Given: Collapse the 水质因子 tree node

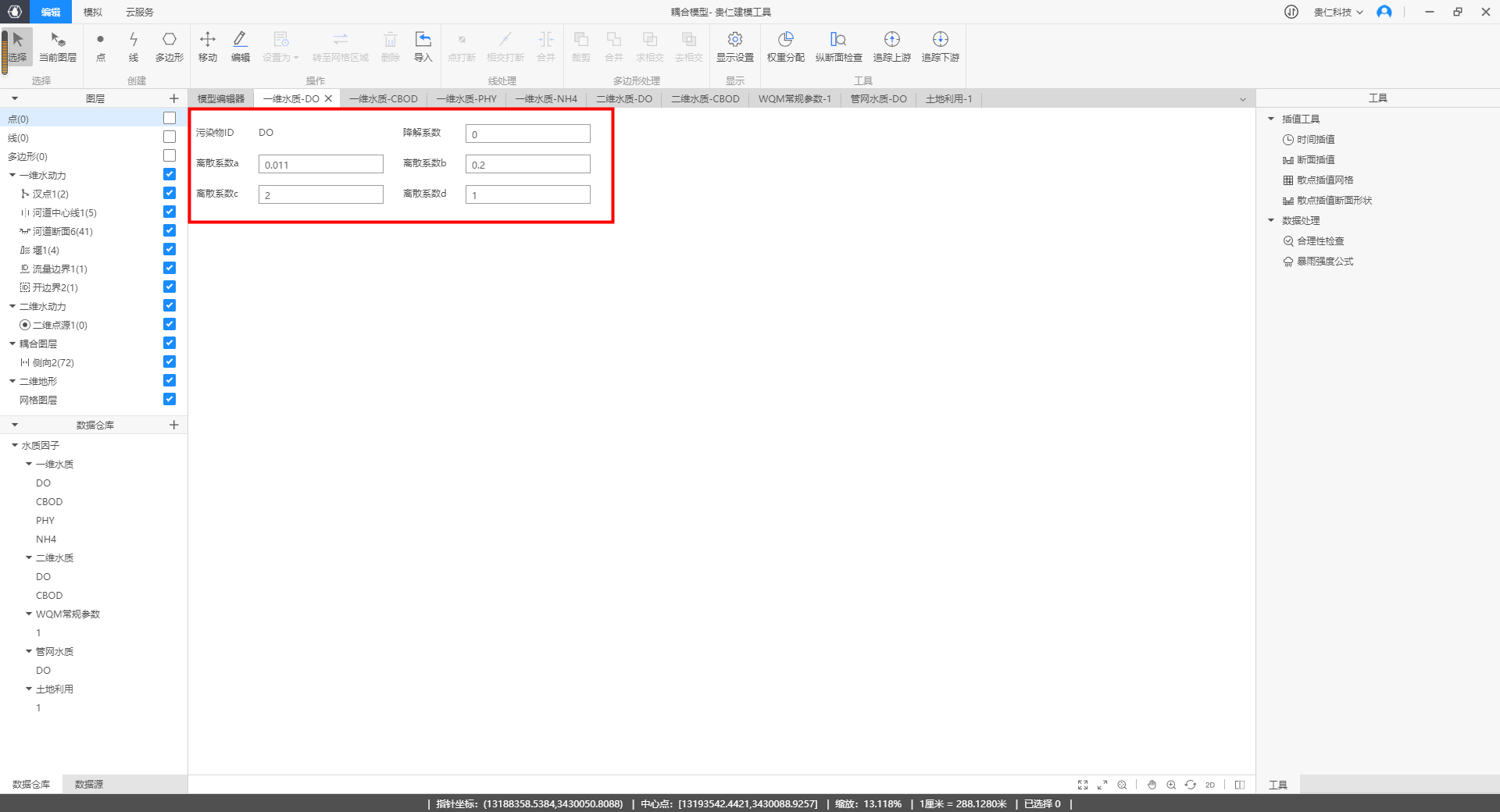Looking at the screenshot, I should click(x=15, y=445).
